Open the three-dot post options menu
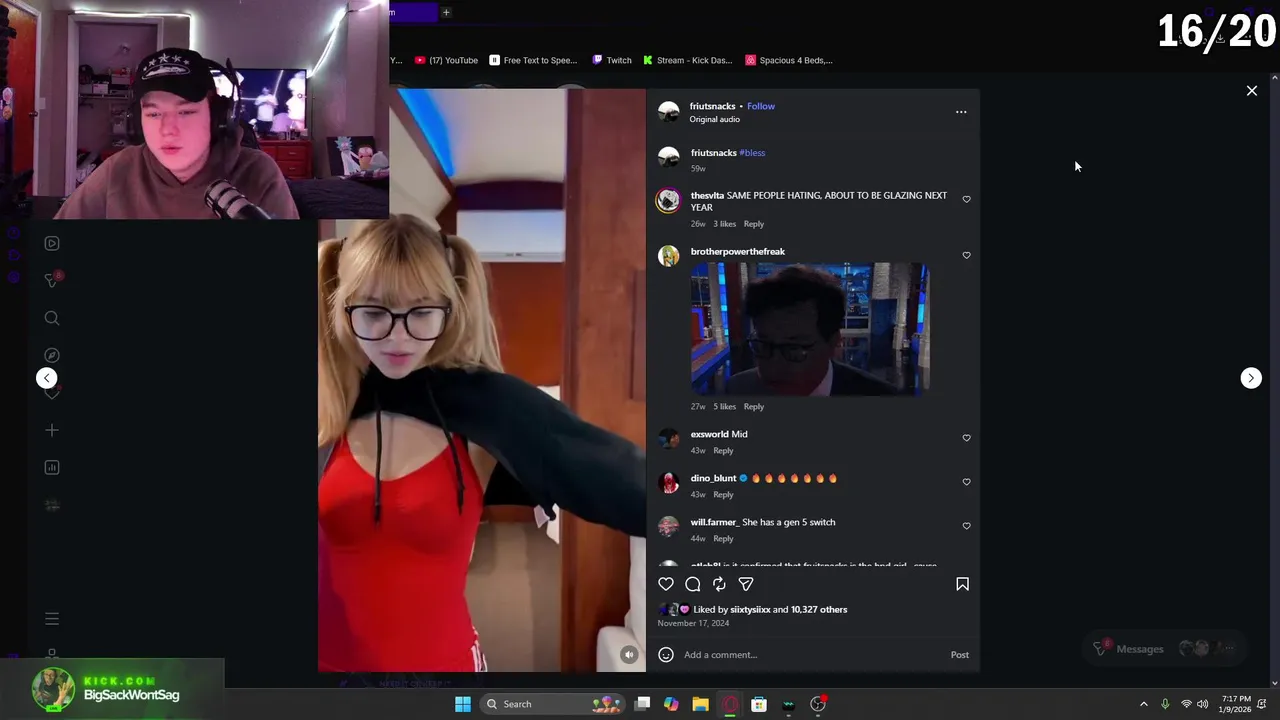This screenshot has height=720, width=1280. click(x=961, y=112)
